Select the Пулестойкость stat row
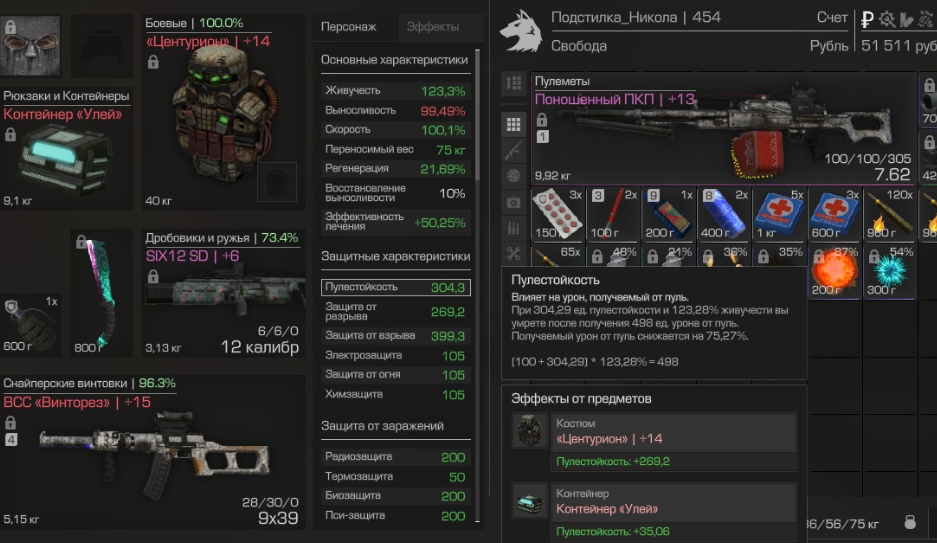This screenshot has height=543, width=937. 396,287
